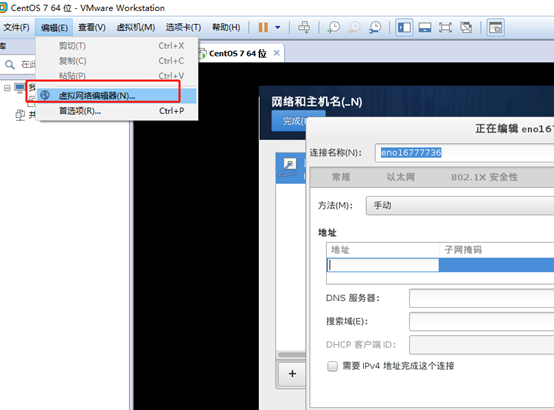Open the dropdown arrow next to pause
Screen dimensions: 554x410
(278, 27)
